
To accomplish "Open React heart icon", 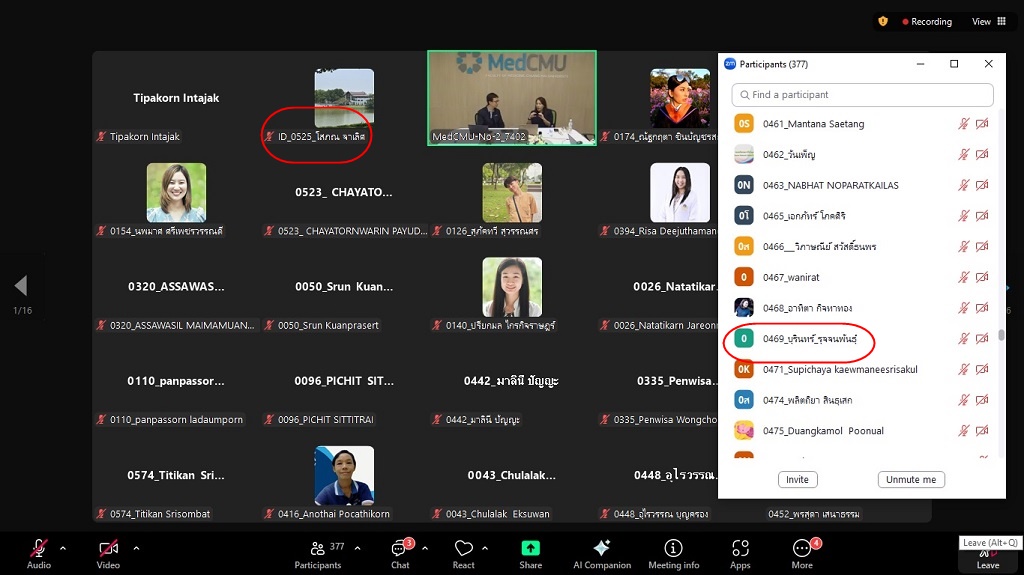I will pyautogui.click(x=464, y=553).
